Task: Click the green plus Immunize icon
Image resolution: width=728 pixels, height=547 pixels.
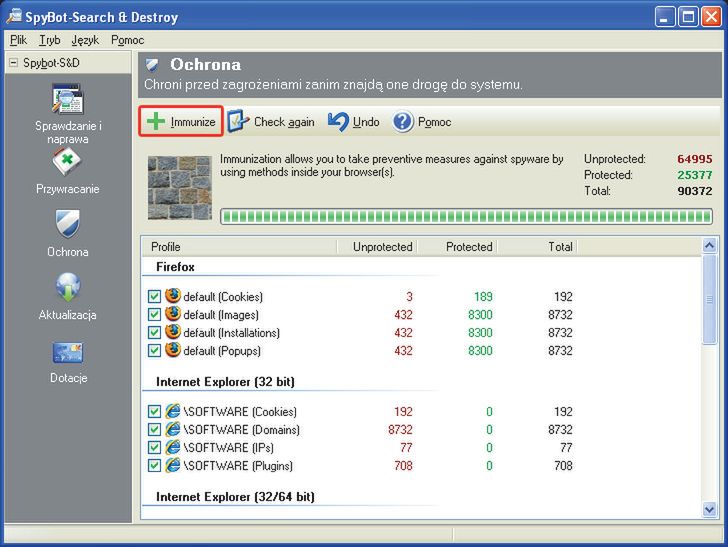Action: 156,121
